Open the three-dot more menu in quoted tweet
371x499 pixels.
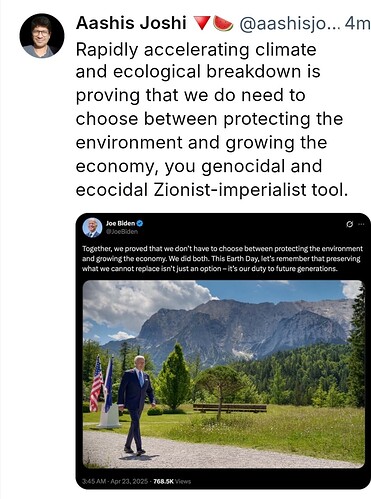(361, 224)
